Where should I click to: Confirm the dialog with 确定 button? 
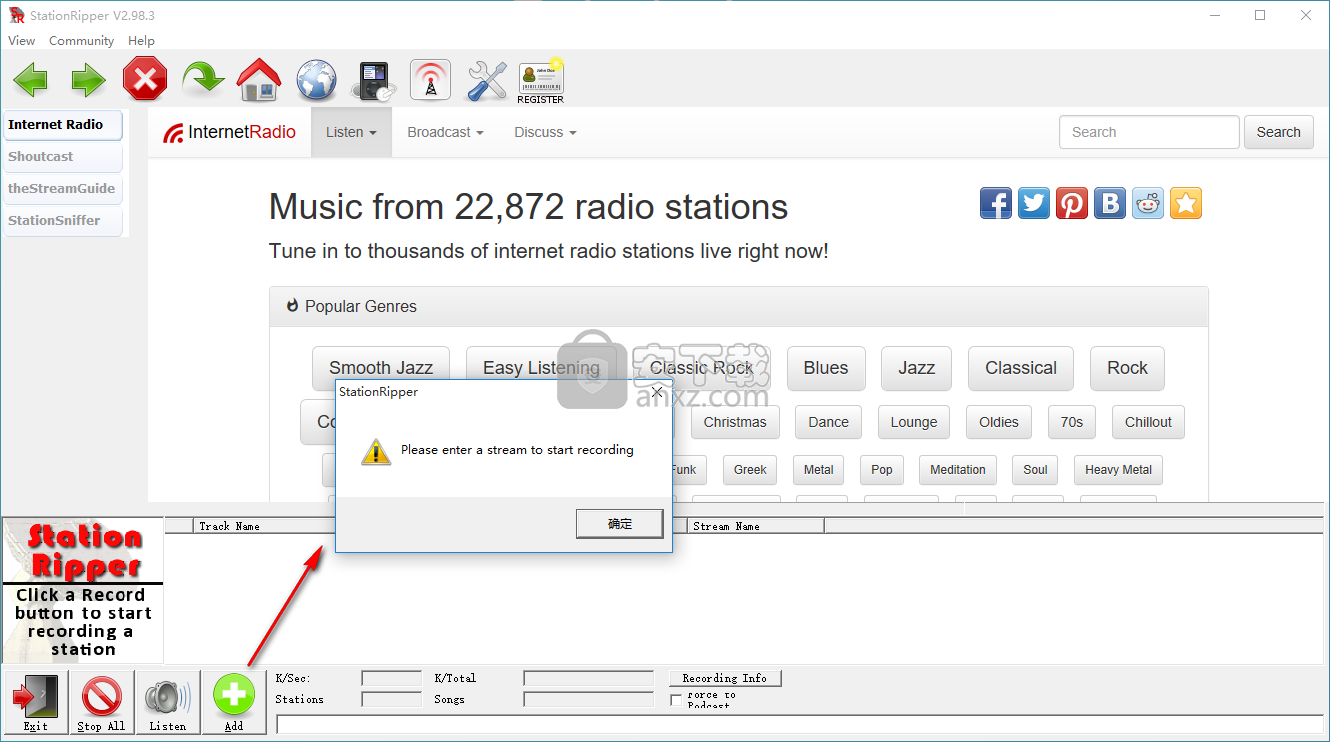click(x=619, y=524)
